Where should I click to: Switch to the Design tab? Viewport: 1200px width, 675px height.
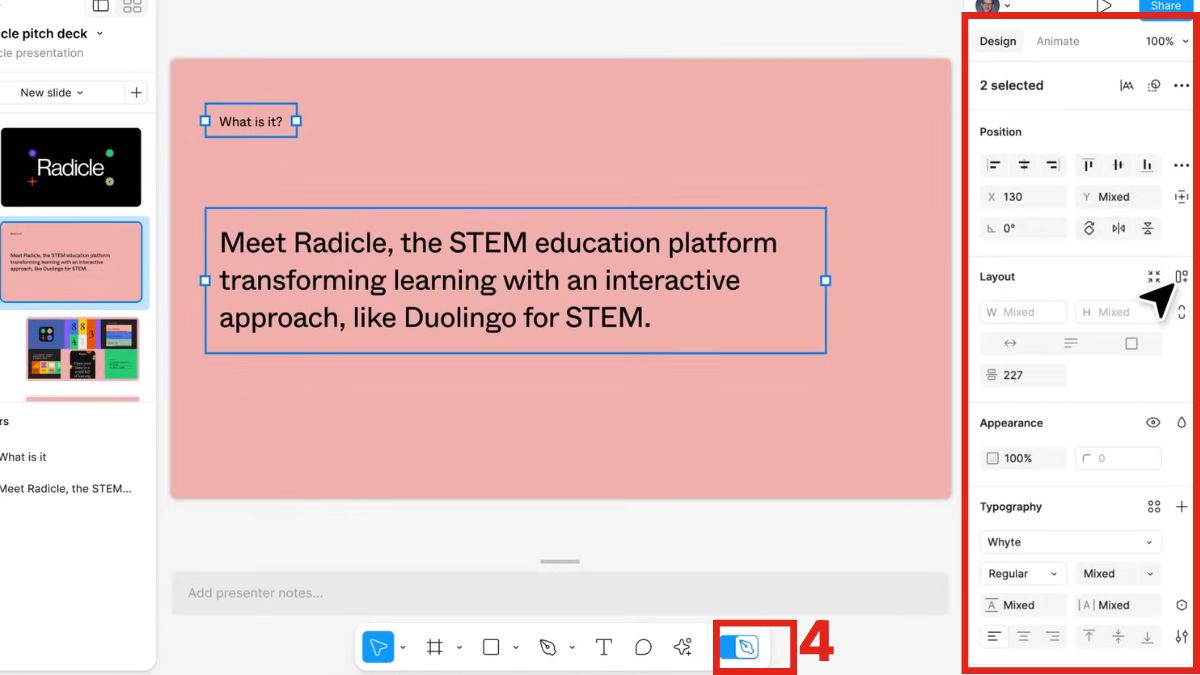point(997,41)
